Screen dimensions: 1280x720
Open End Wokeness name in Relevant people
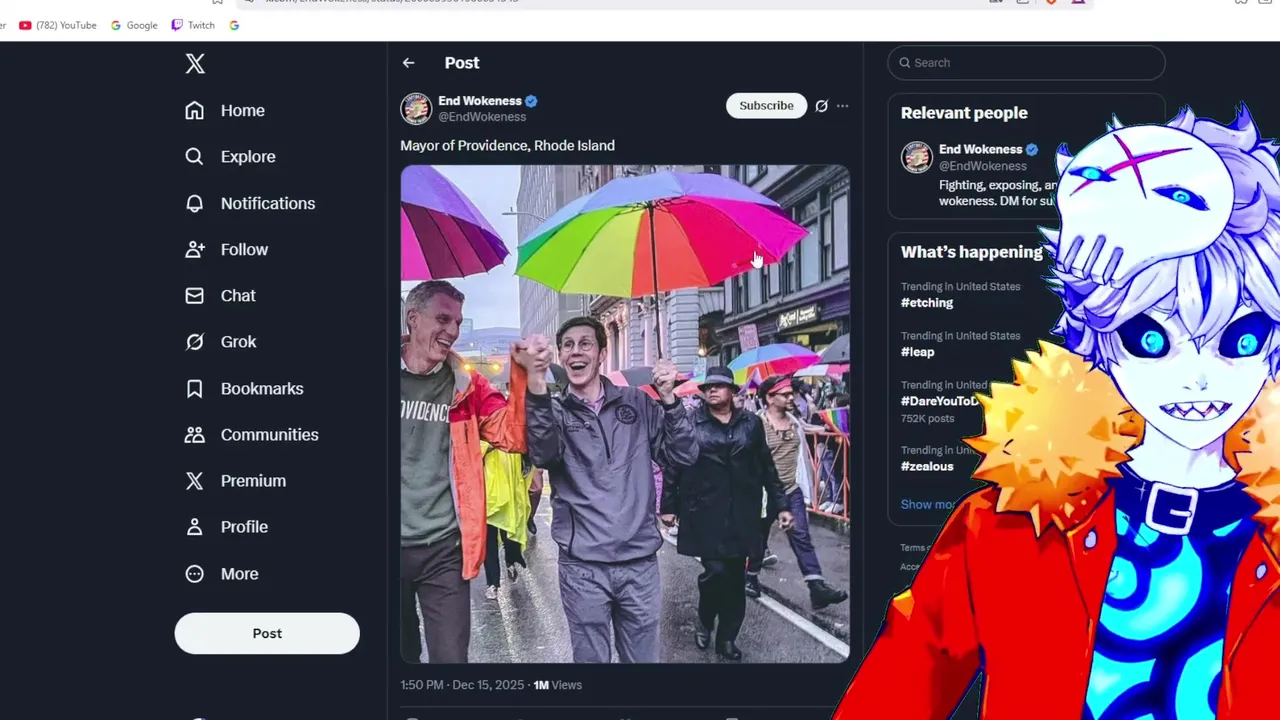980,149
